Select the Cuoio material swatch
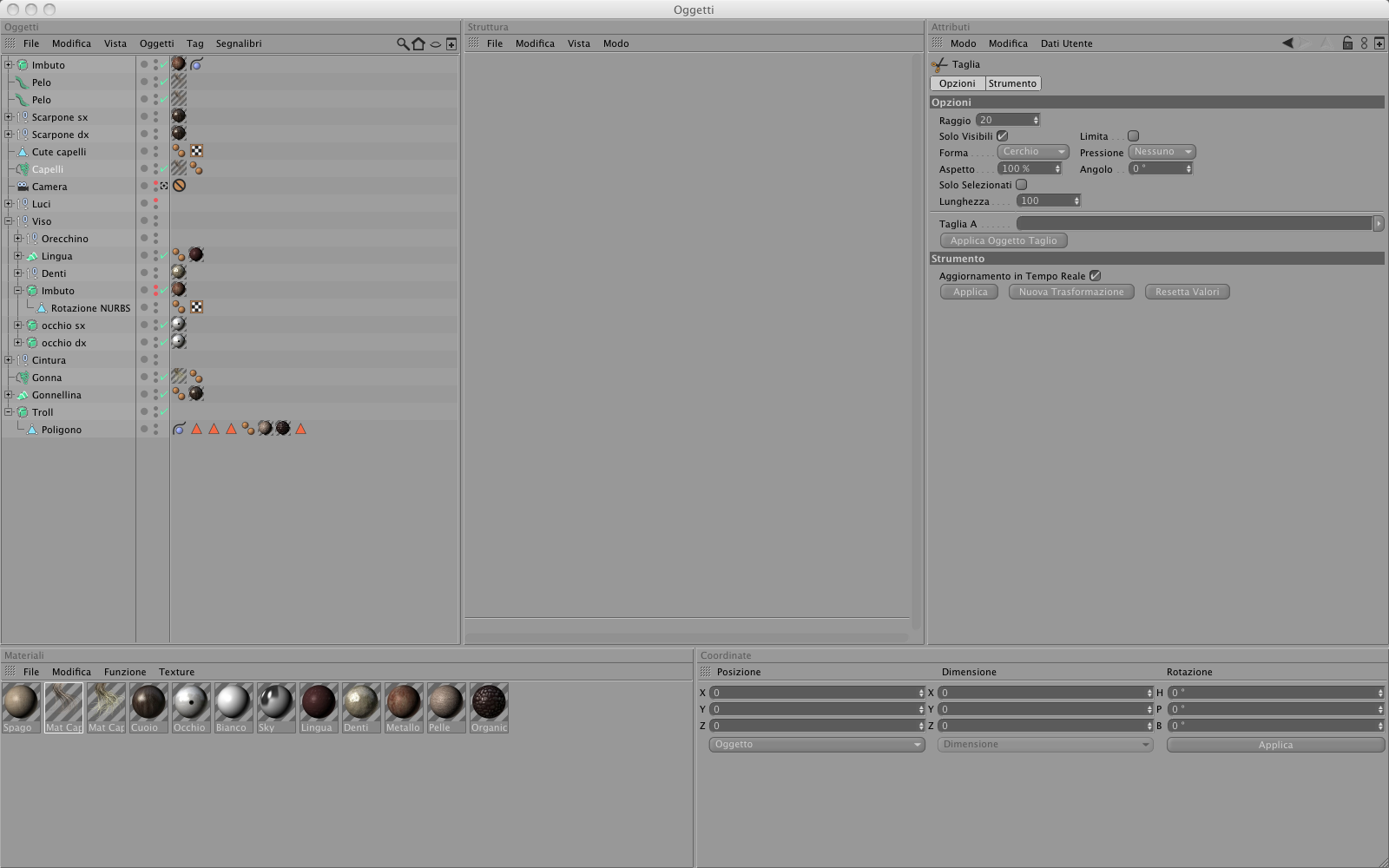1389x868 pixels. pyautogui.click(x=148, y=707)
